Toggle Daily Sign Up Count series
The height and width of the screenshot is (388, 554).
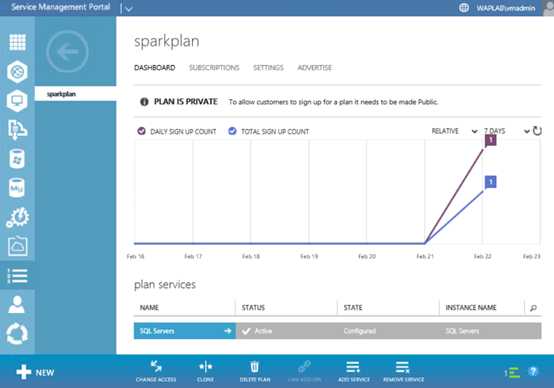(141, 131)
